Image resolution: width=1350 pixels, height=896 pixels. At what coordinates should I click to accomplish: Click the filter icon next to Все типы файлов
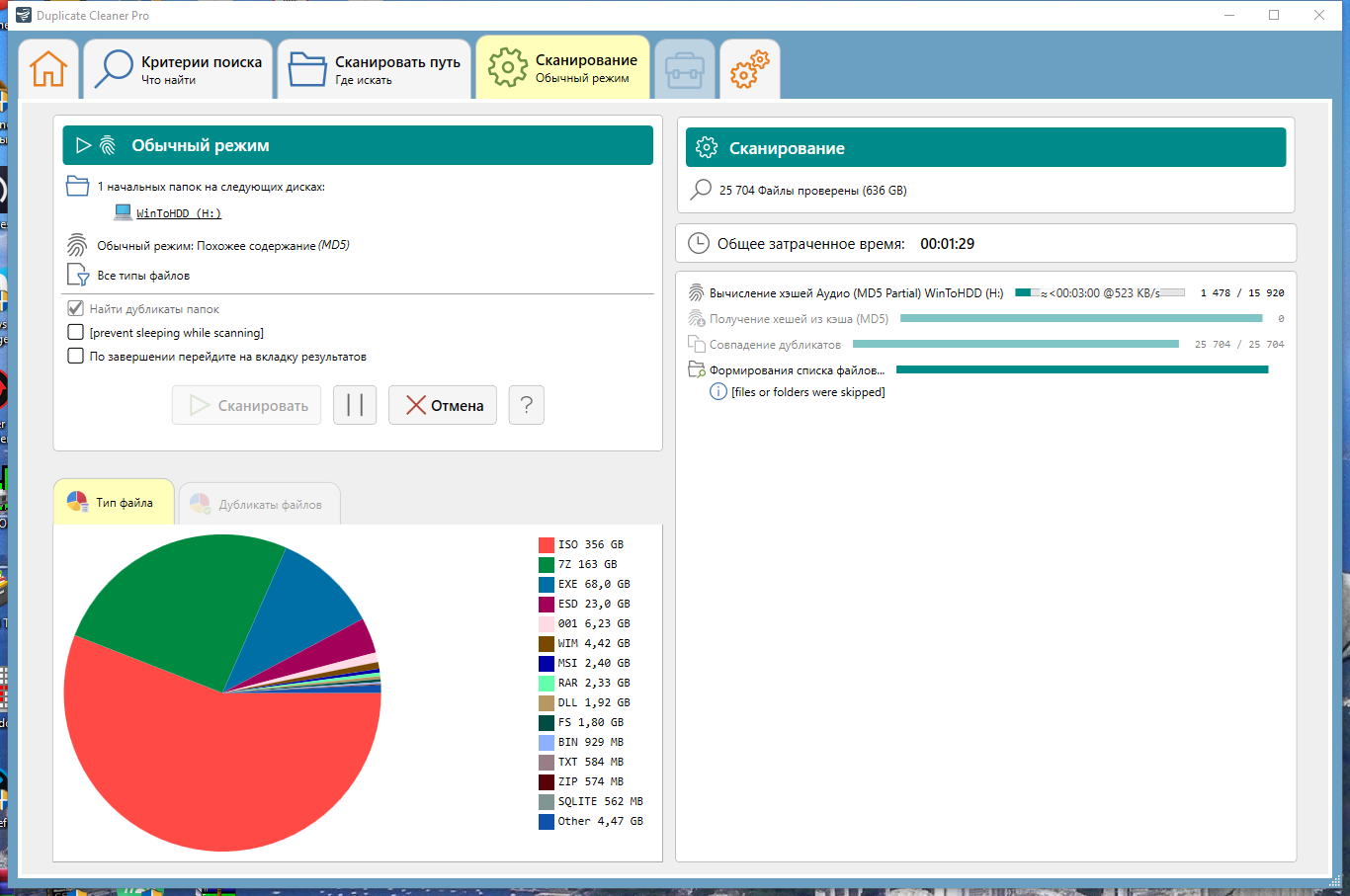[x=78, y=275]
